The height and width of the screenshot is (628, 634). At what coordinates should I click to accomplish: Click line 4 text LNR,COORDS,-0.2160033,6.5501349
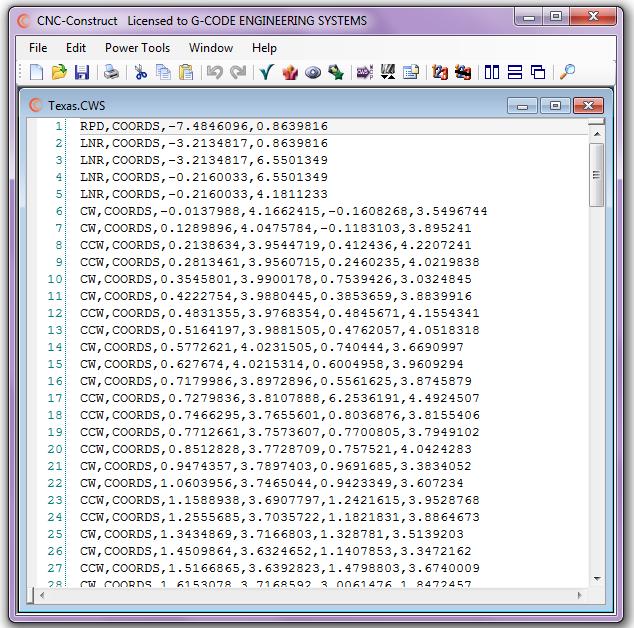pyautogui.click(x=204, y=177)
